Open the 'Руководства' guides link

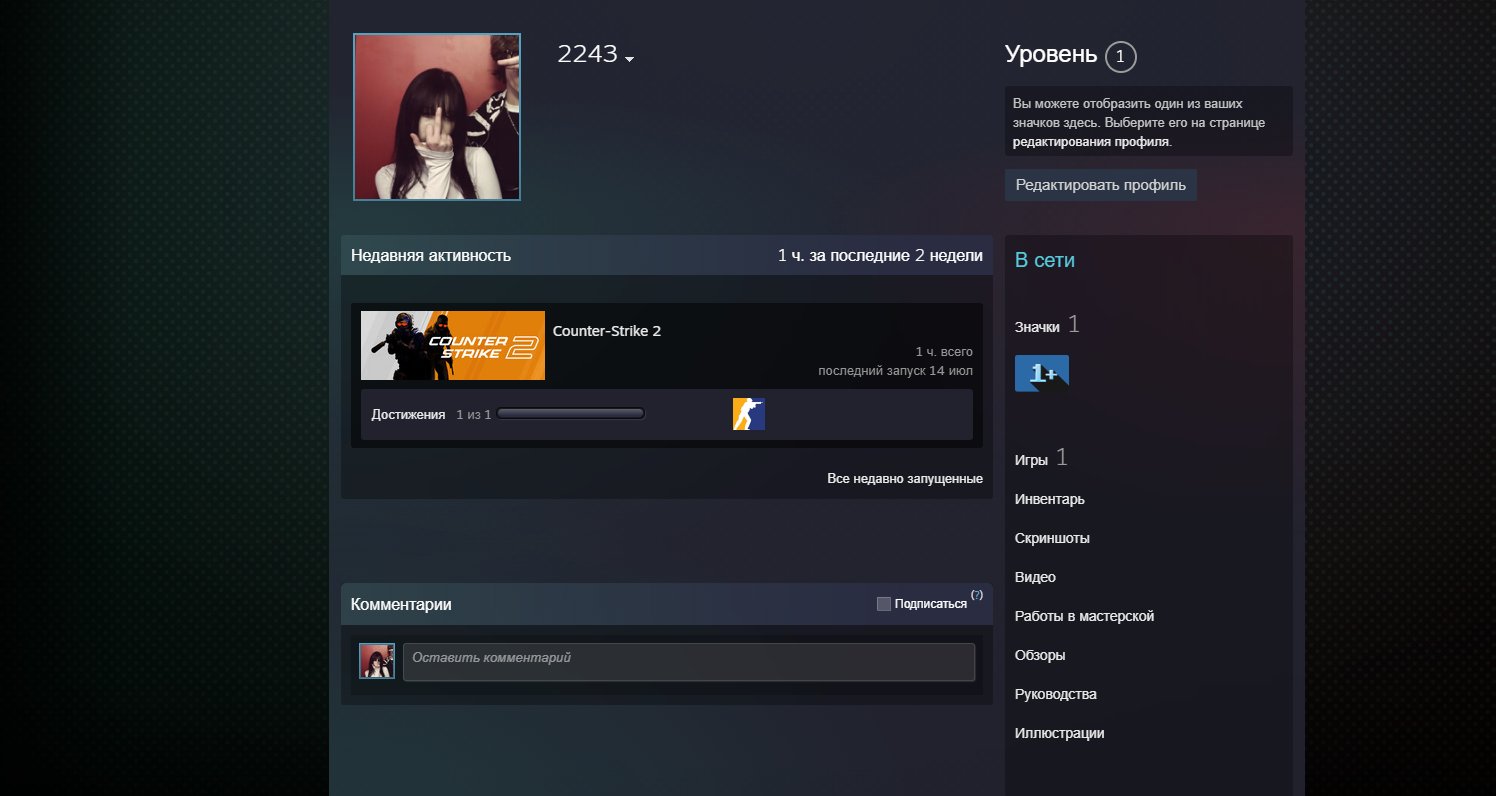(1056, 694)
